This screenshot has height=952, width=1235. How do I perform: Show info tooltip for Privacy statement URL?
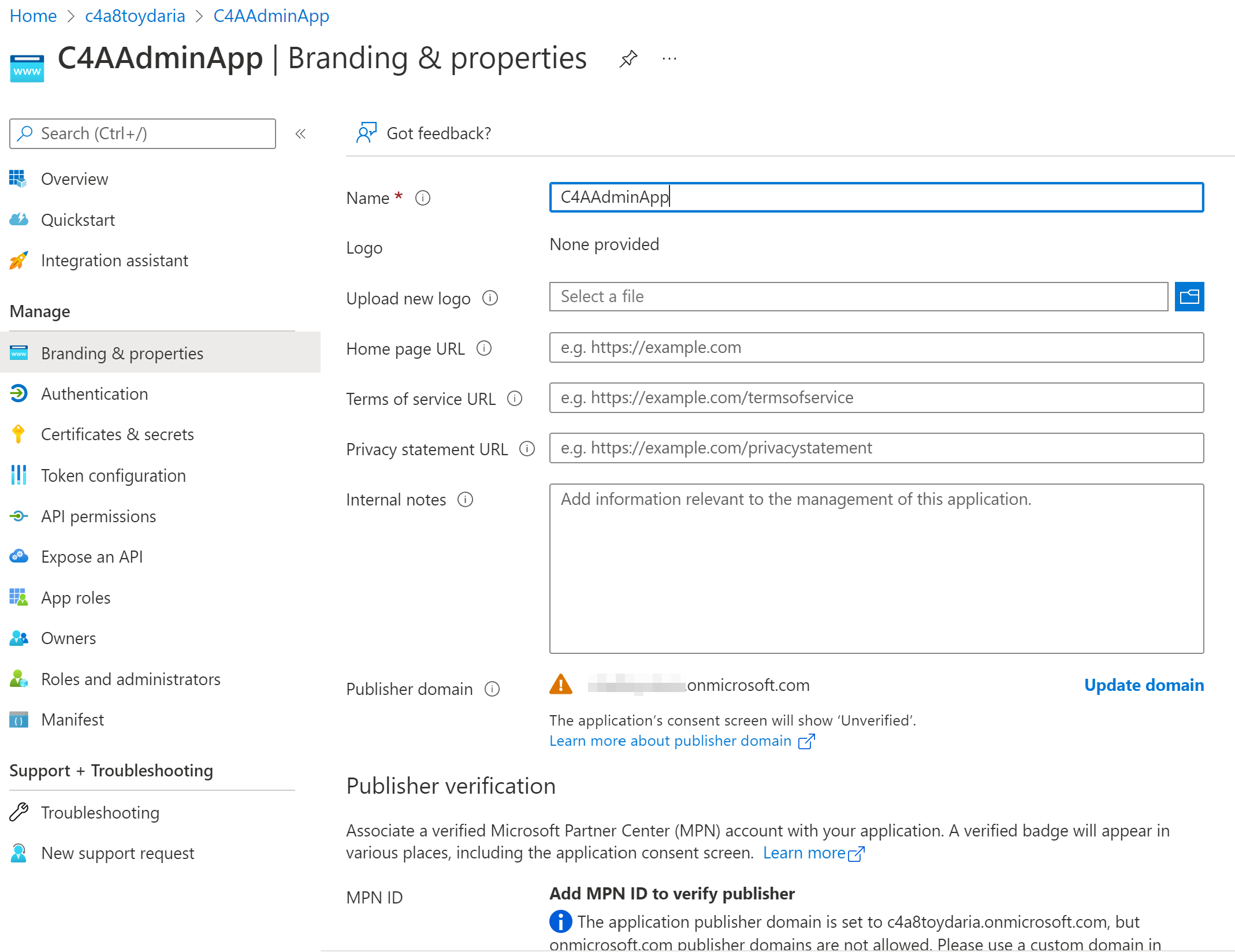coord(527,449)
